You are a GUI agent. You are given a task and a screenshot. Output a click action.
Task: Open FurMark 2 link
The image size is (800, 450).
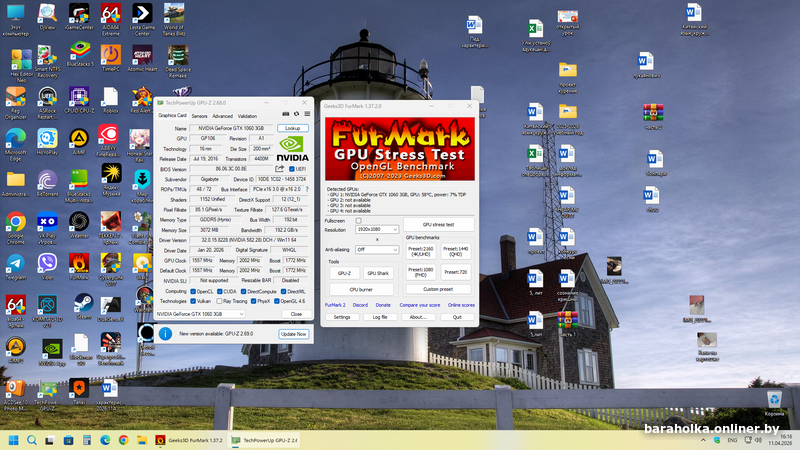click(x=335, y=305)
